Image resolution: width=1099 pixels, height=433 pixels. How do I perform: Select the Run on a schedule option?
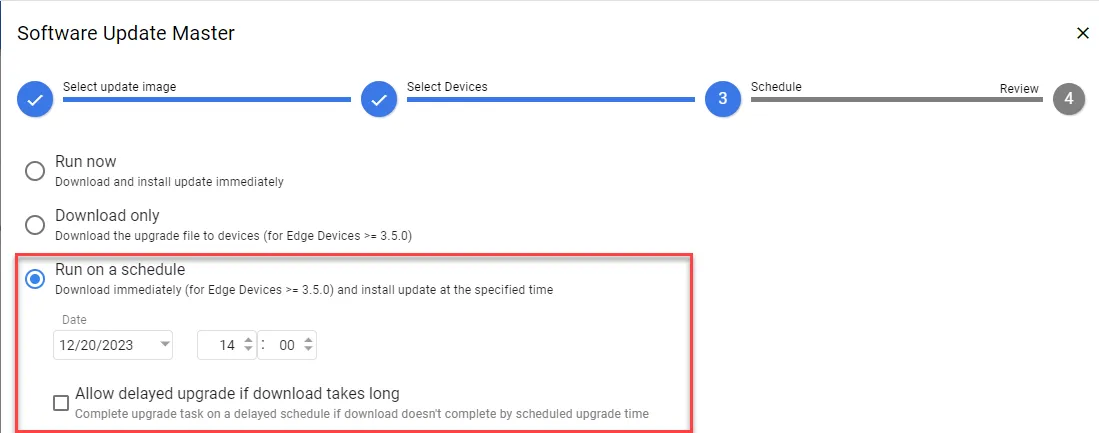click(34, 279)
